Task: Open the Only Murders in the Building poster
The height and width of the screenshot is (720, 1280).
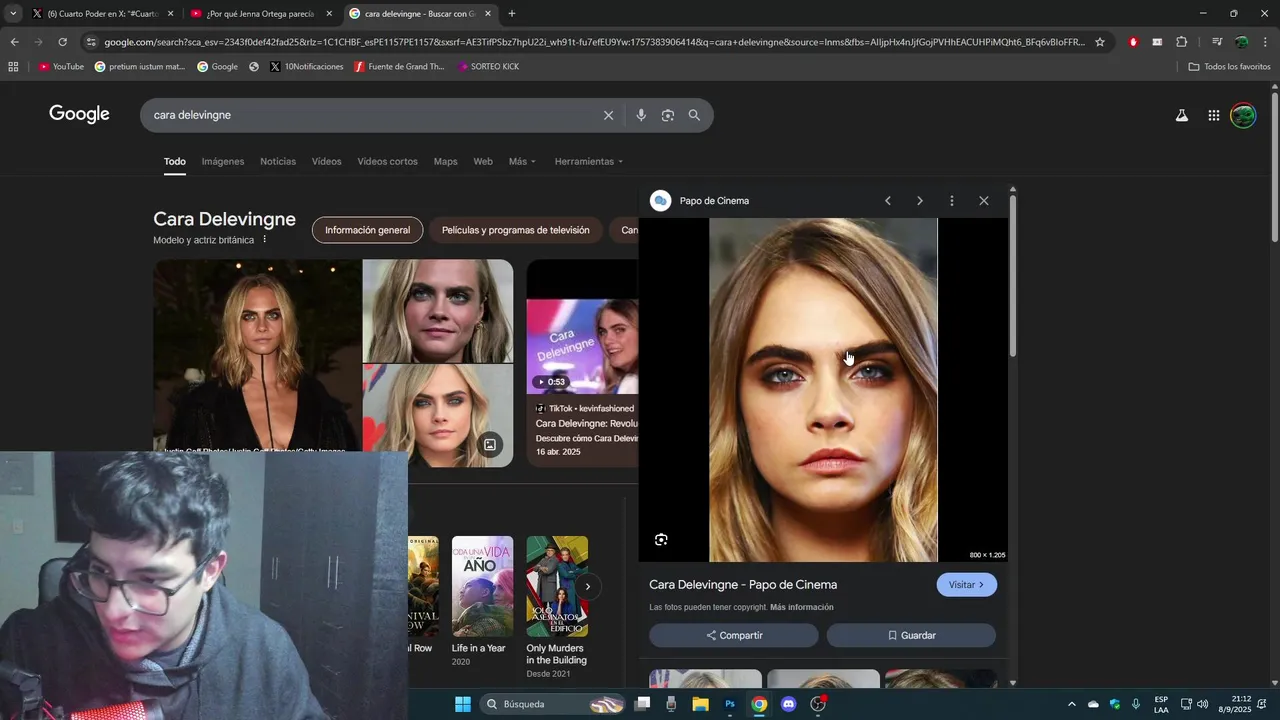Action: [557, 586]
